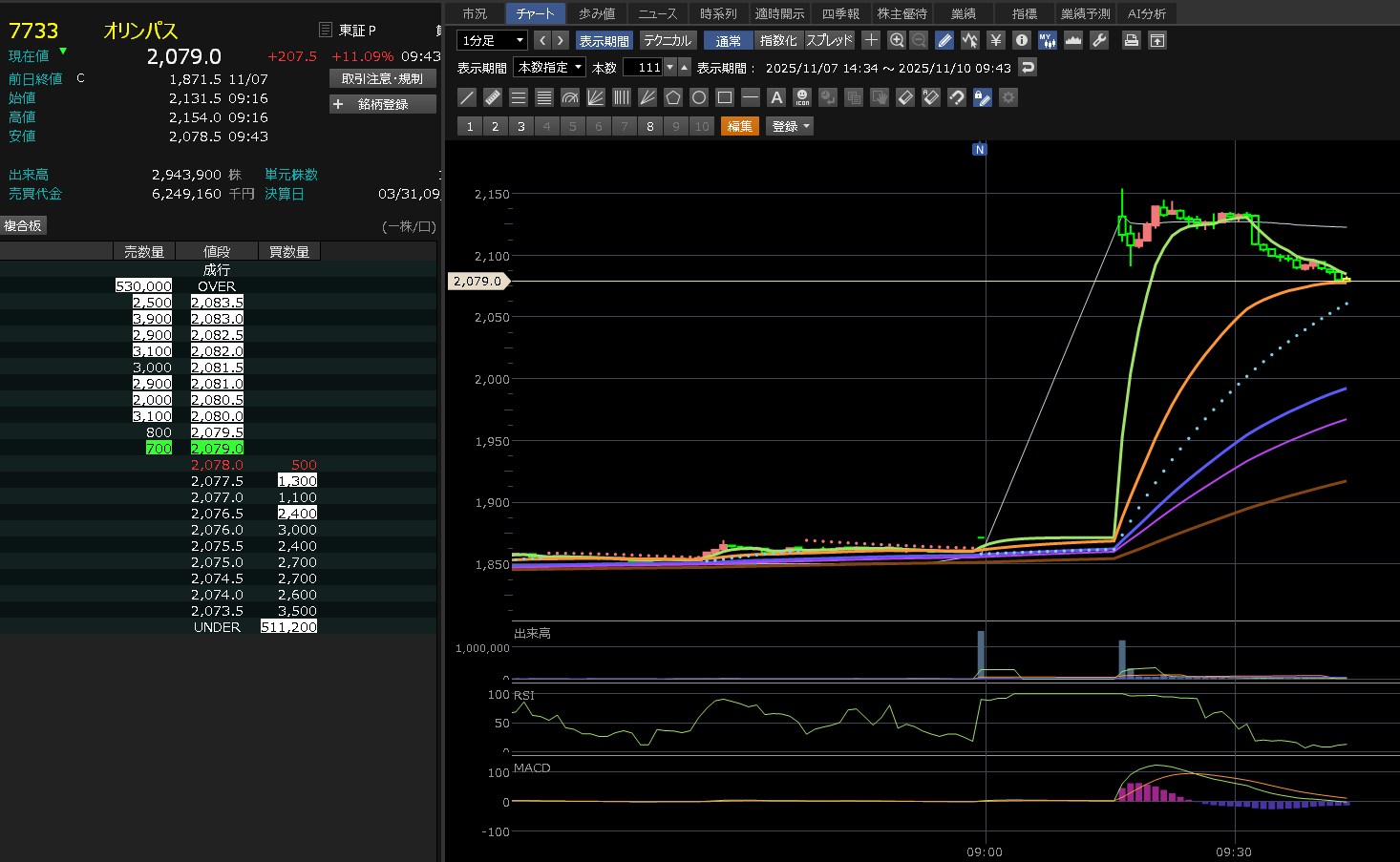
Task: Click the yen price display icon
Action: [x=996, y=40]
